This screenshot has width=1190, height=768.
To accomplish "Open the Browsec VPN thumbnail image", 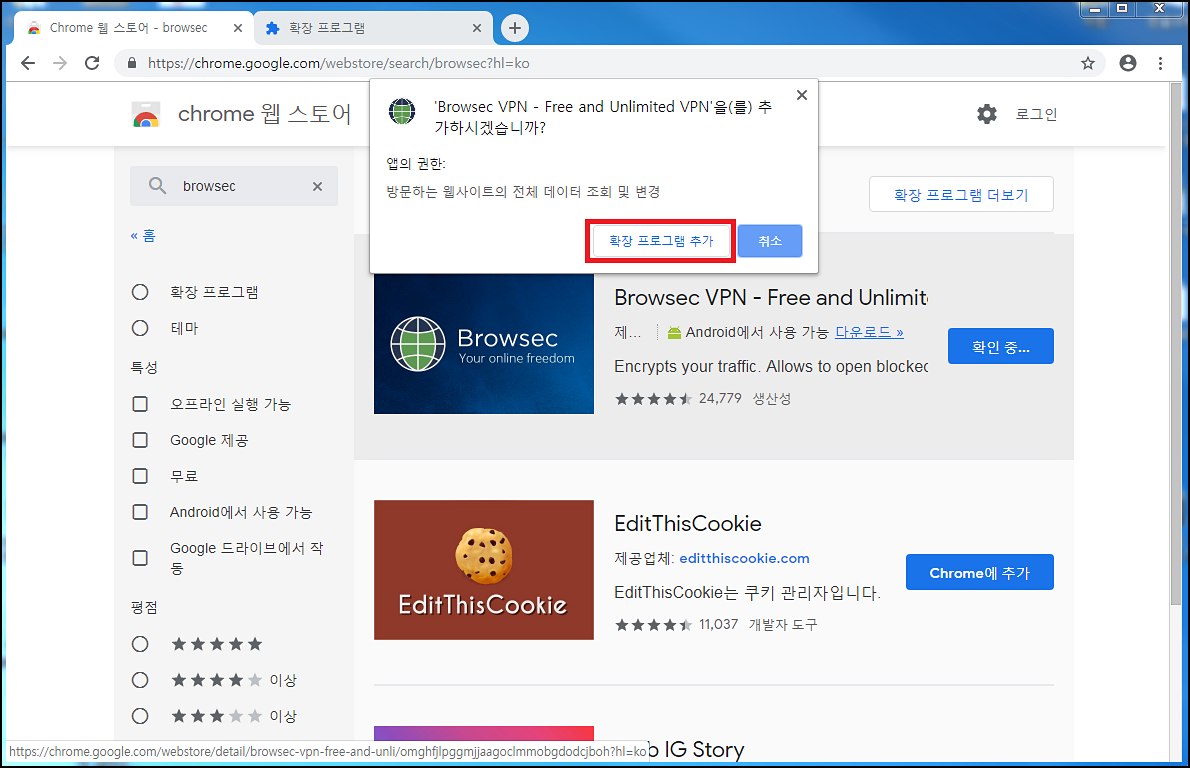I will pyautogui.click(x=483, y=344).
